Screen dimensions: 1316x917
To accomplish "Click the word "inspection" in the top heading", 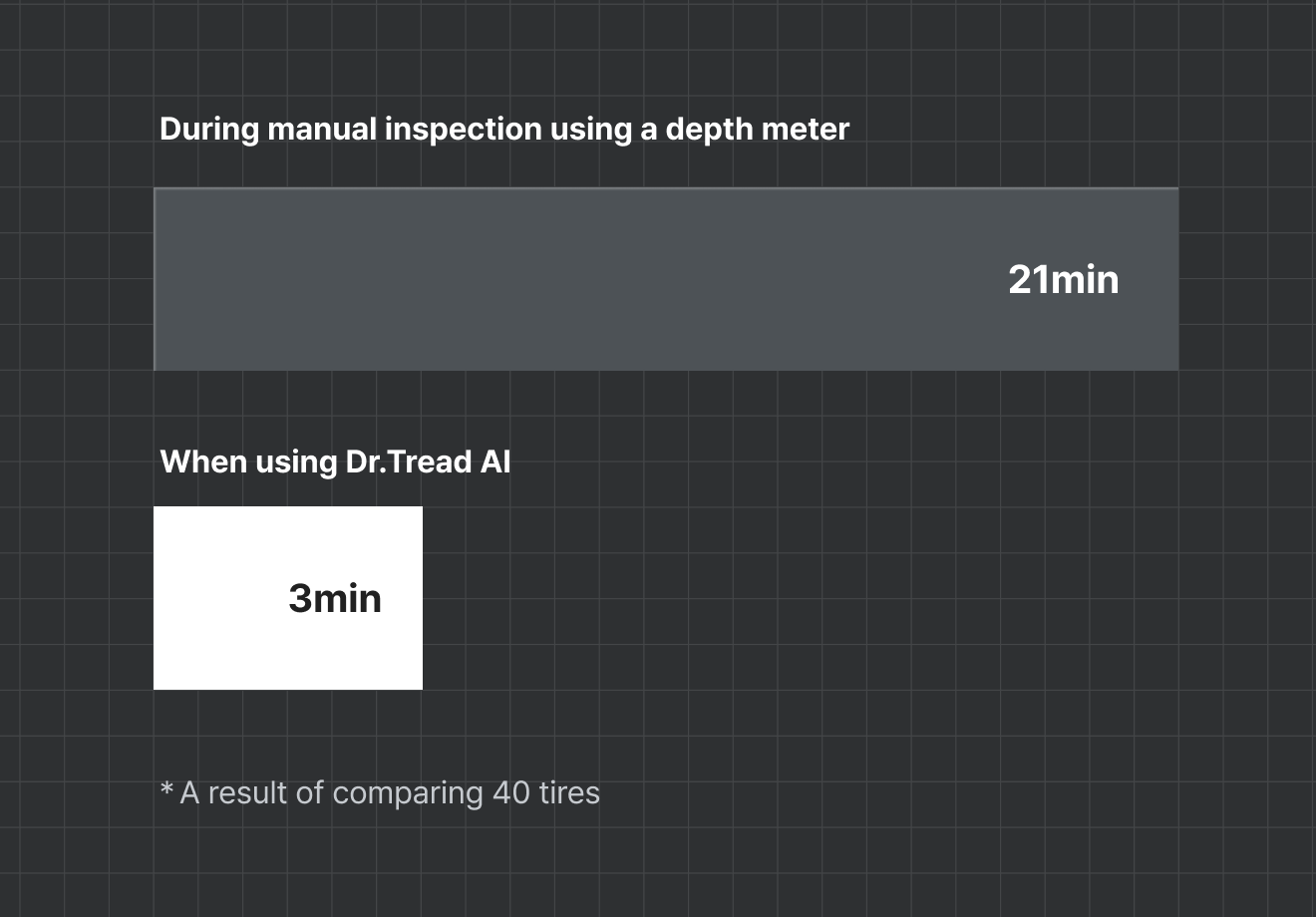I will coord(463,130).
